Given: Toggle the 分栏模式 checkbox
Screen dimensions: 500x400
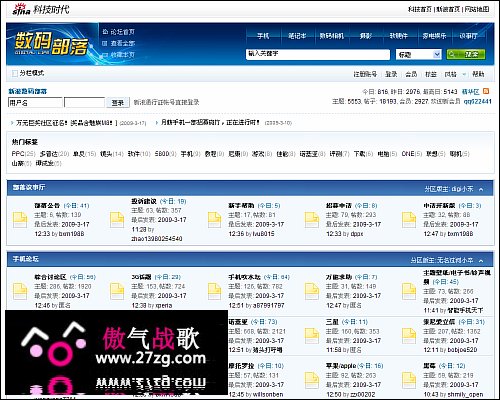Looking at the screenshot, I should pos(15,73).
